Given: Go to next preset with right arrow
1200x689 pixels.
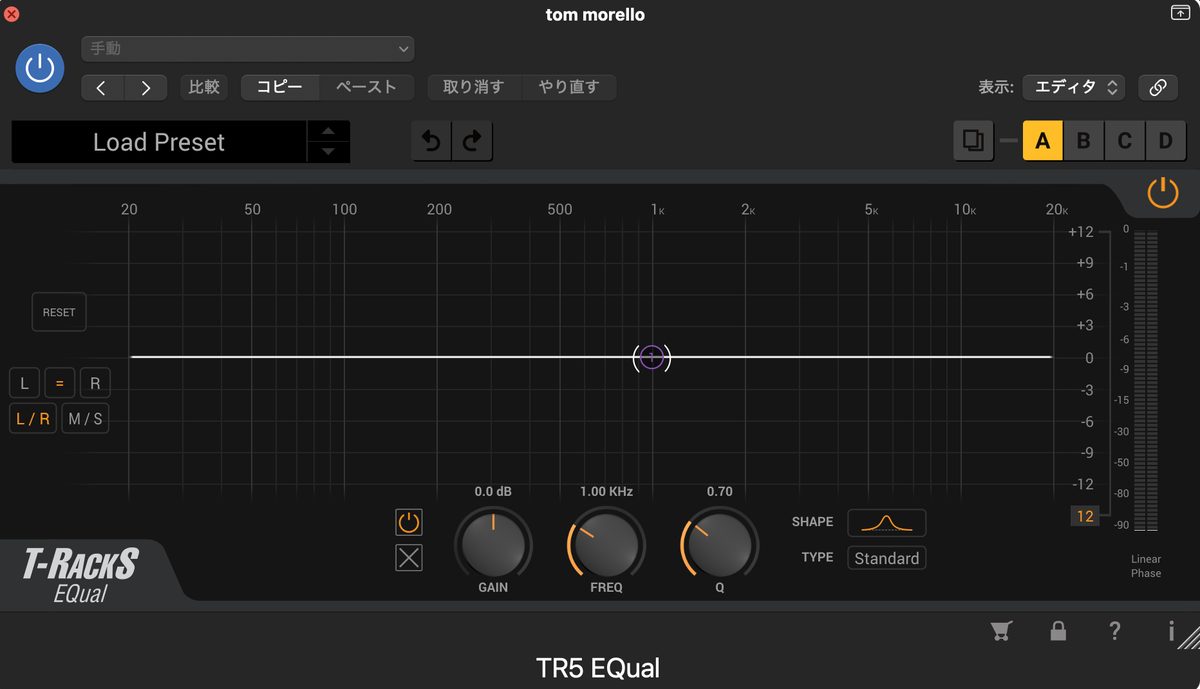Looking at the screenshot, I should (x=146, y=88).
